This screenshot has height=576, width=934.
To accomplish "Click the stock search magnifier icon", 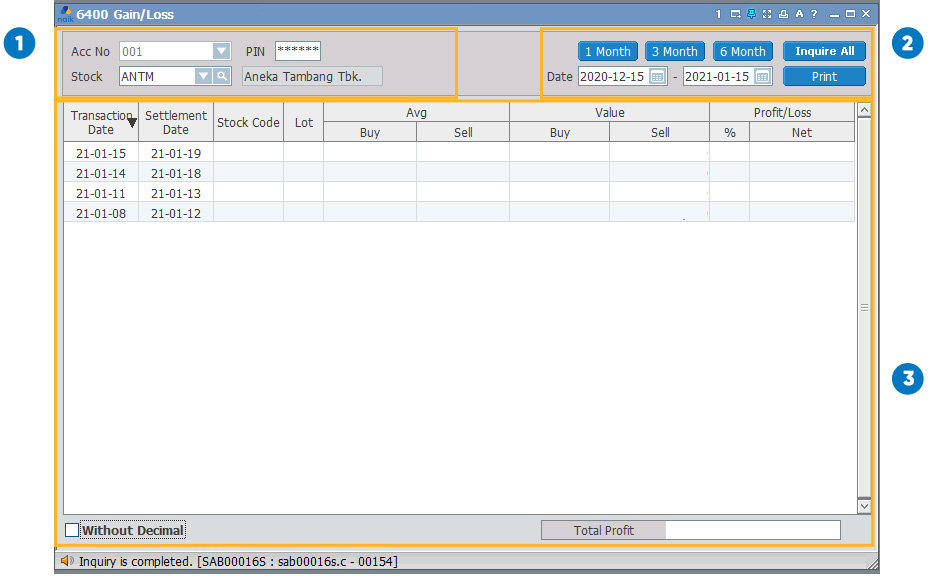I will tap(222, 76).
